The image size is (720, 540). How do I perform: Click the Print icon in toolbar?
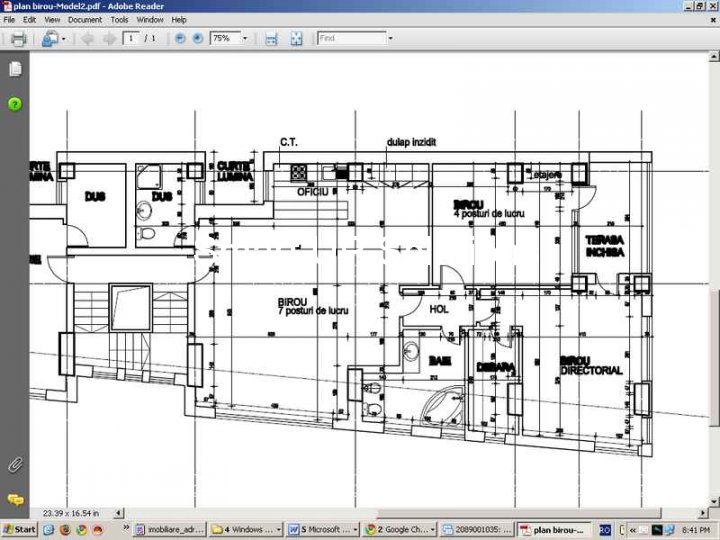[x=18, y=39]
